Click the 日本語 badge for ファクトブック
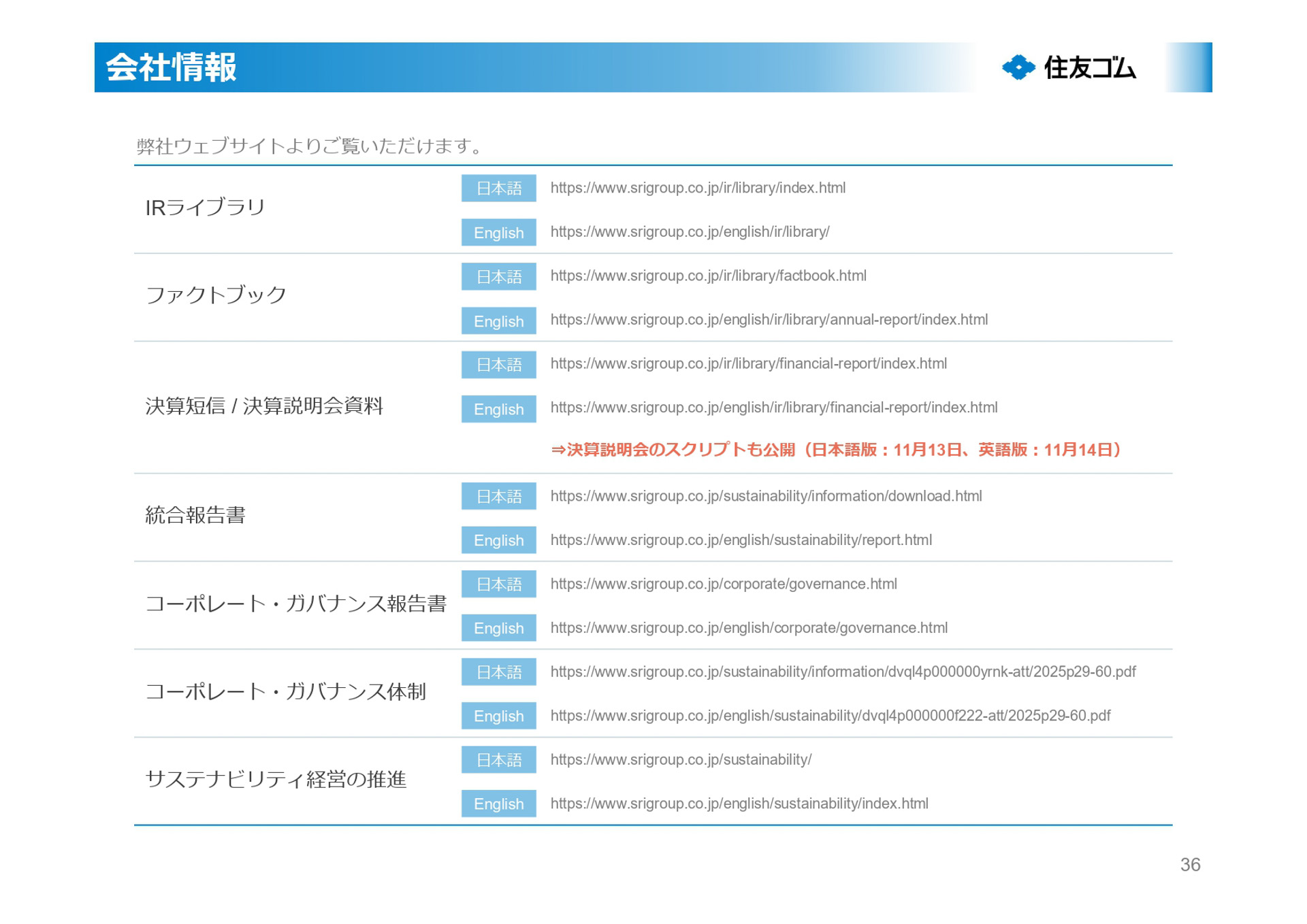Image resolution: width=1307 pixels, height=924 pixels. click(498, 277)
